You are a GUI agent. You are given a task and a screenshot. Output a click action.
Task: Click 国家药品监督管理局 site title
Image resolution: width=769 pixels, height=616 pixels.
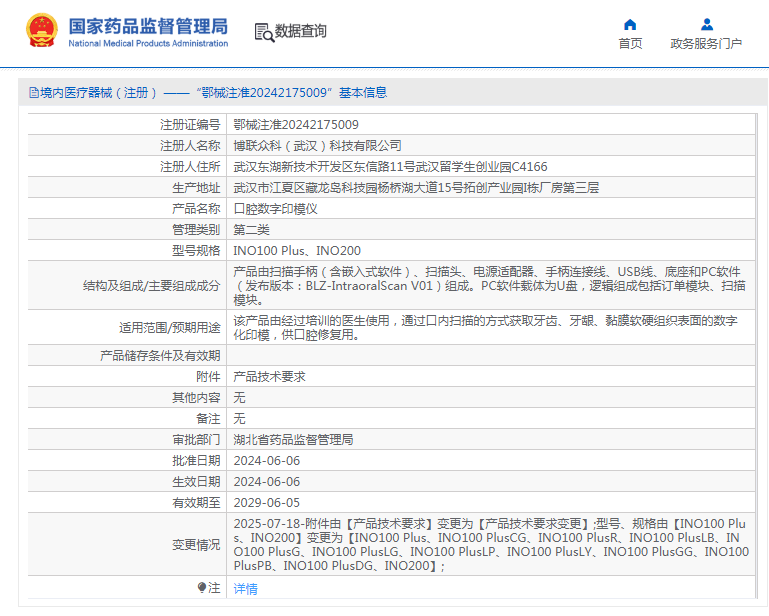148,26
